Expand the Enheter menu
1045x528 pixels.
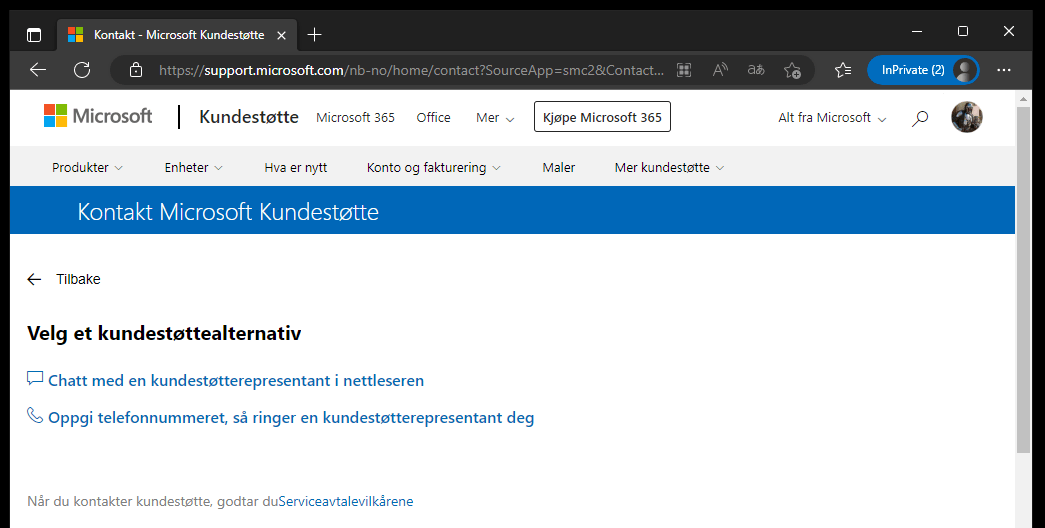193,167
